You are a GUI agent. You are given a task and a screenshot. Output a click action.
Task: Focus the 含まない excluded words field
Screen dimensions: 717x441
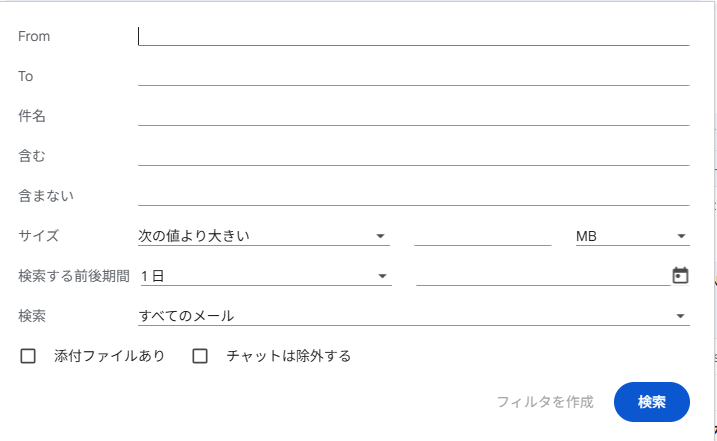tap(413, 196)
